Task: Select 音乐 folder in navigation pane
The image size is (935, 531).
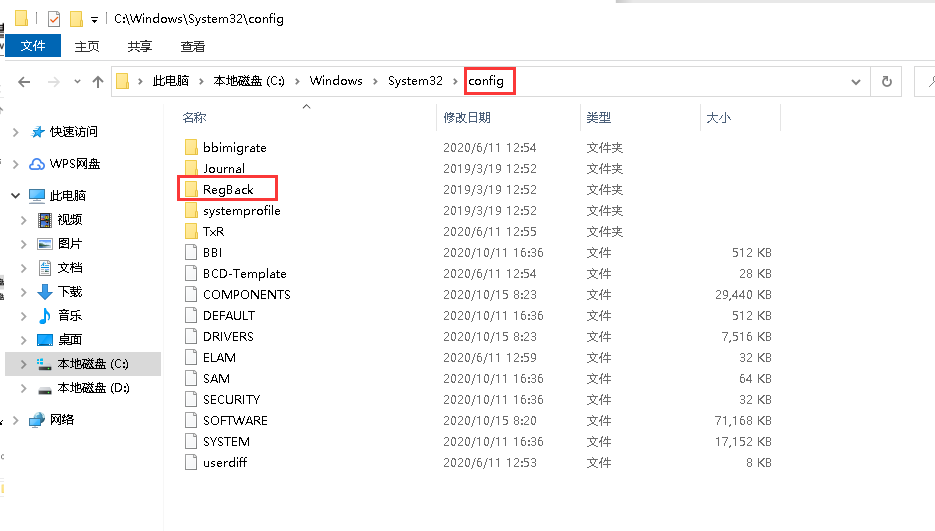Action: tap(70, 315)
